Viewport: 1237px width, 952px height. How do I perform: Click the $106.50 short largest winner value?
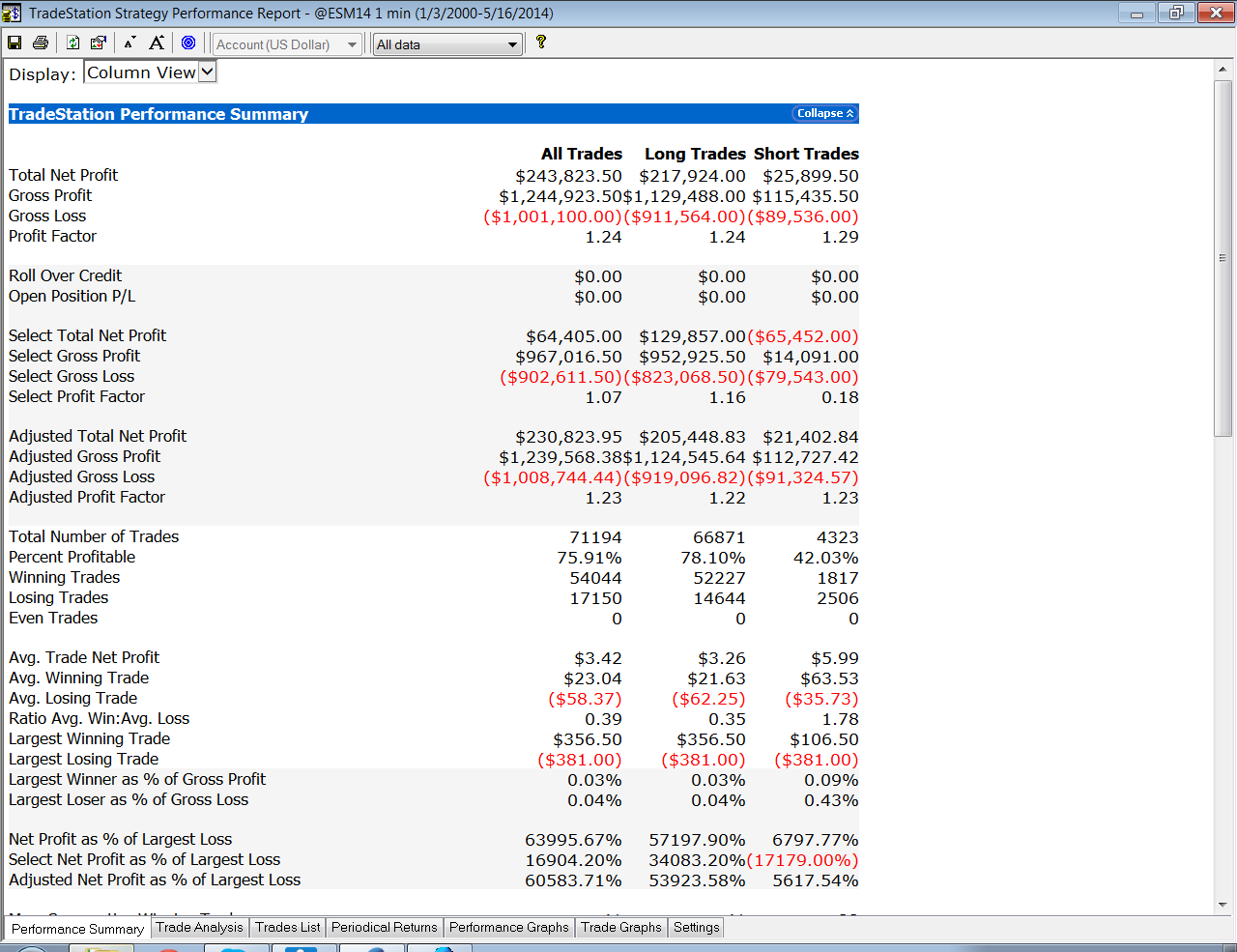pos(824,739)
